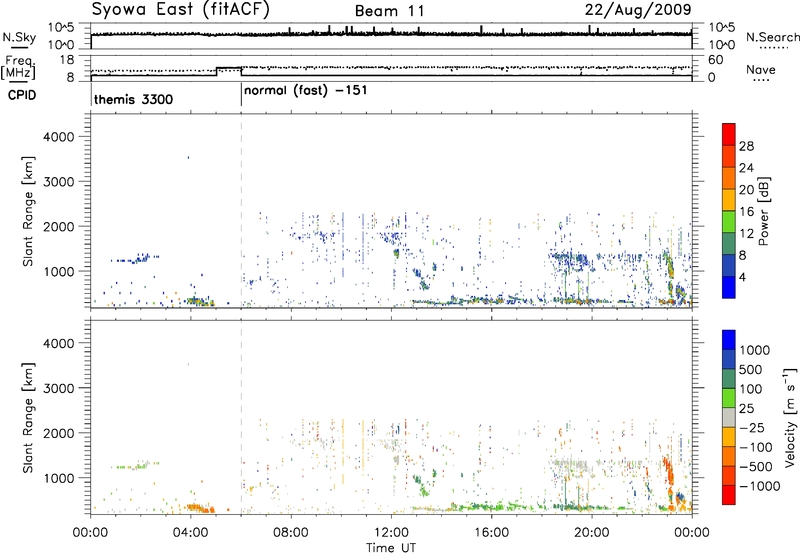
Task: Click the 'Slant Range [km]' label of velocity panel
Action: pyautogui.click(x=28, y=418)
